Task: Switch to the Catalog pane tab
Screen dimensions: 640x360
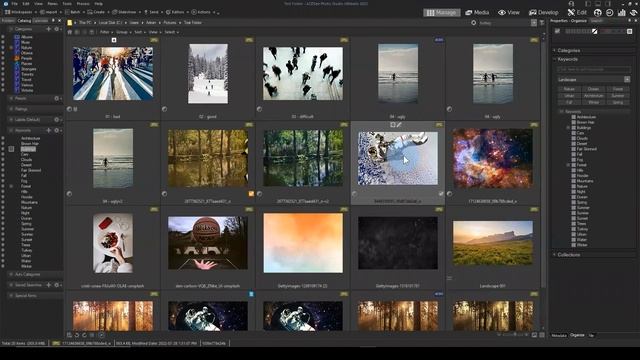Action: [x=24, y=20]
